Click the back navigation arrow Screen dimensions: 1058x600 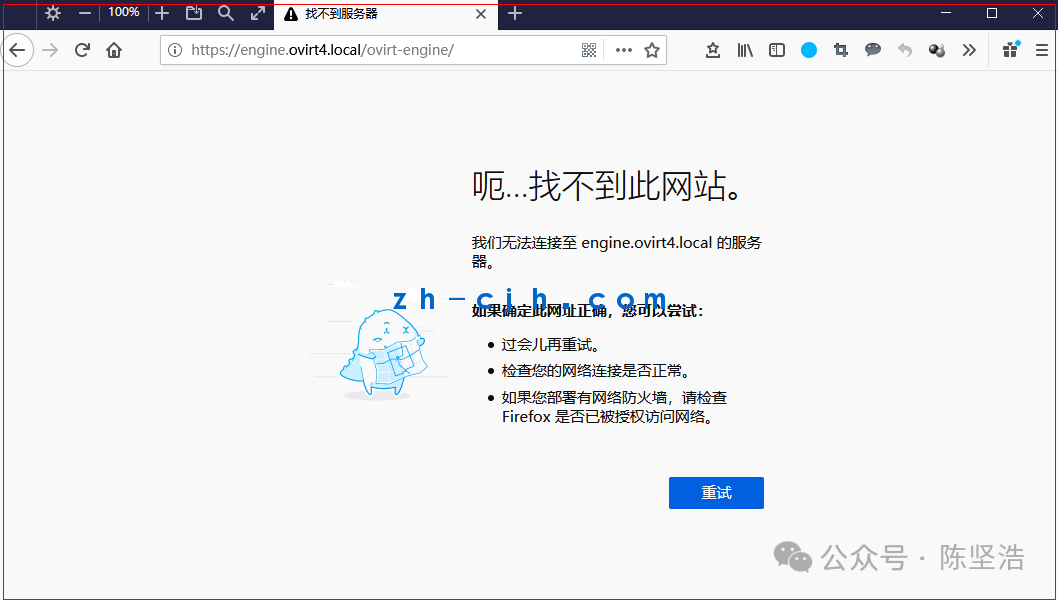pyautogui.click(x=18, y=50)
